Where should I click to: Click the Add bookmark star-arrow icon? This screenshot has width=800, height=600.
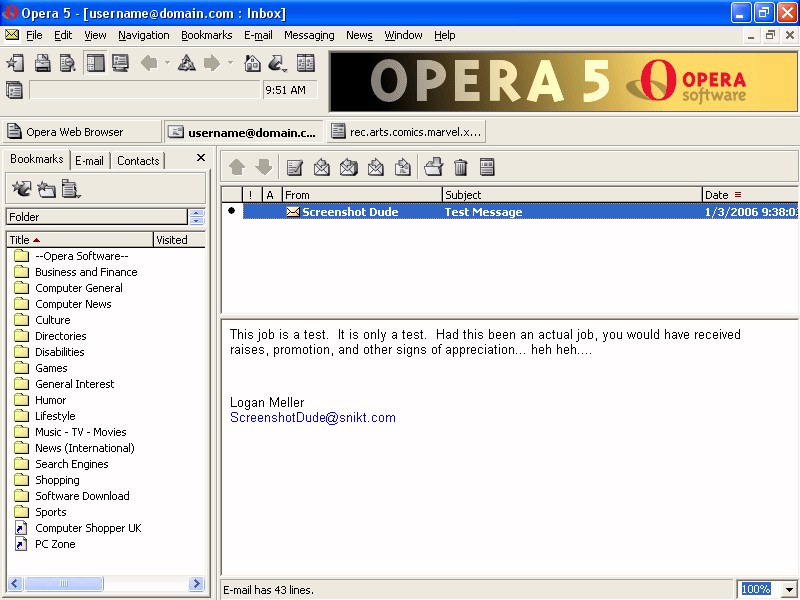click(x=21, y=189)
